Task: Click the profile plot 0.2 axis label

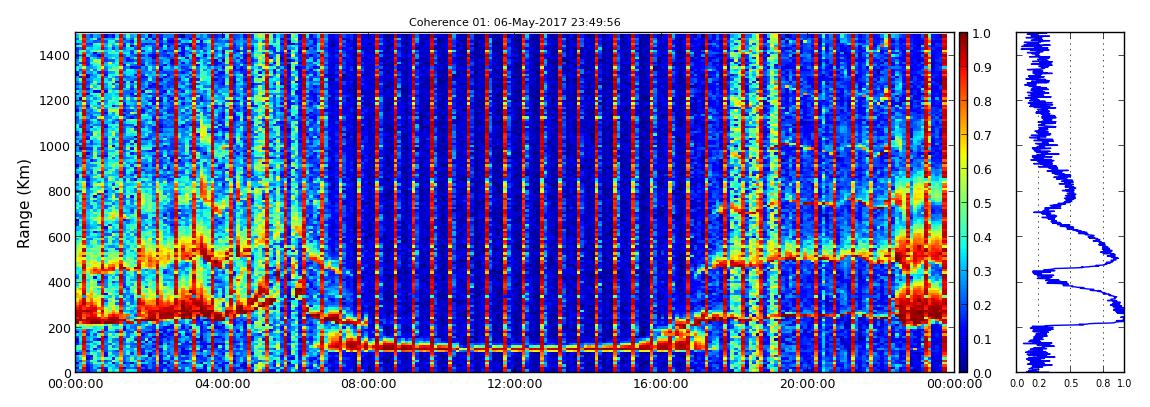Action: pos(1039,384)
